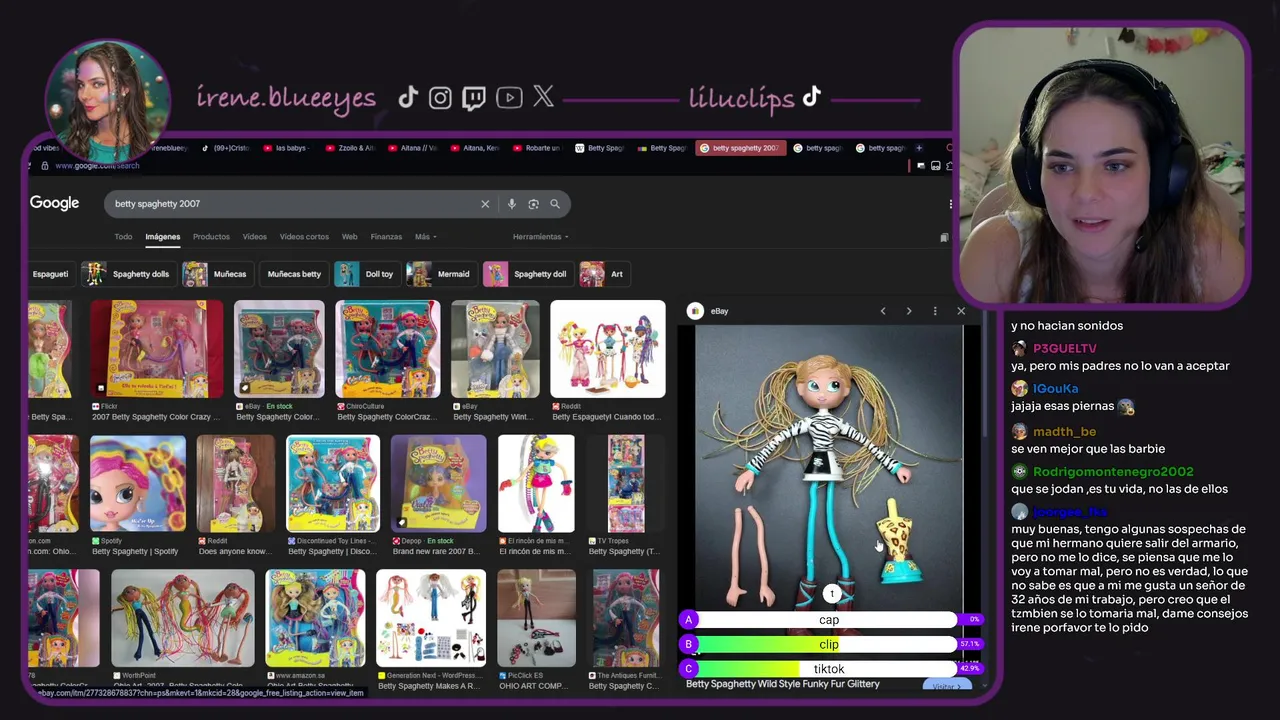Show previous image in preview panel
This screenshot has width=1280, height=720.
883,311
